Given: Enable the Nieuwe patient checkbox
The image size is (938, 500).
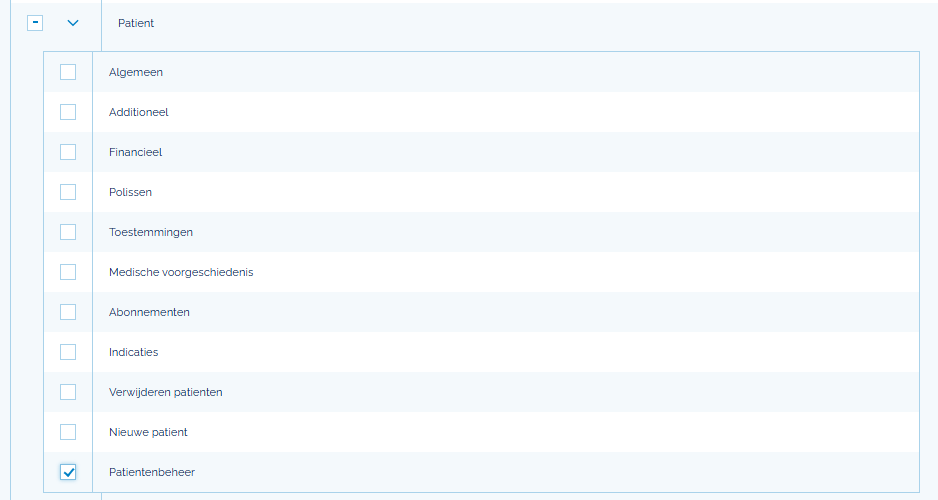Looking at the screenshot, I should coord(68,432).
